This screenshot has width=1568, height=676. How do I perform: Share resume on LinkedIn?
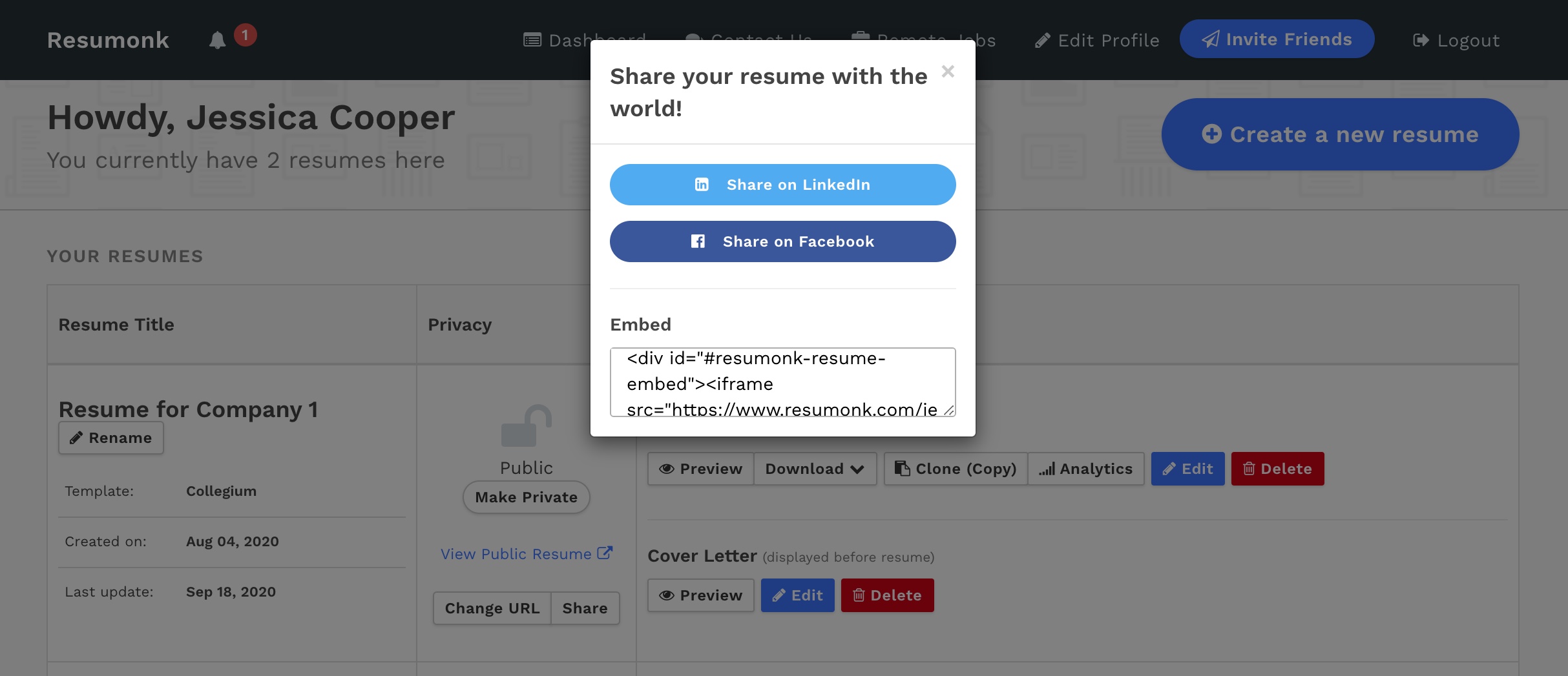click(782, 185)
